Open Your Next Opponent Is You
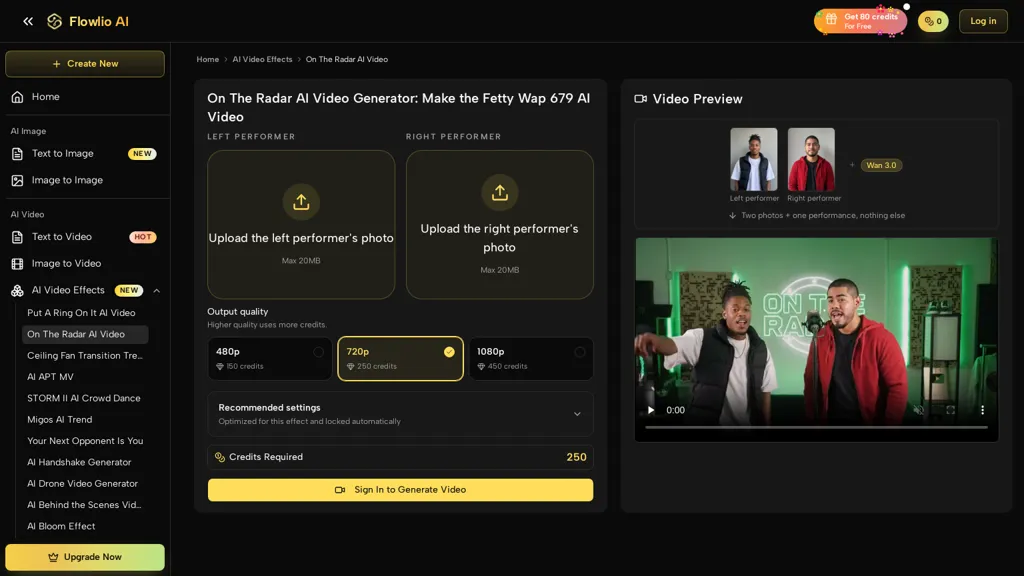Image resolution: width=1024 pixels, height=576 pixels. click(x=85, y=441)
